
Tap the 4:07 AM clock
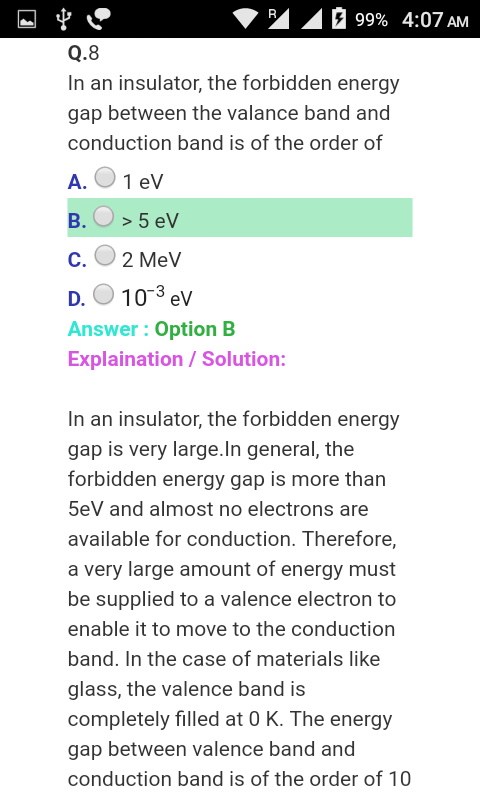click(x=435, y=20)
